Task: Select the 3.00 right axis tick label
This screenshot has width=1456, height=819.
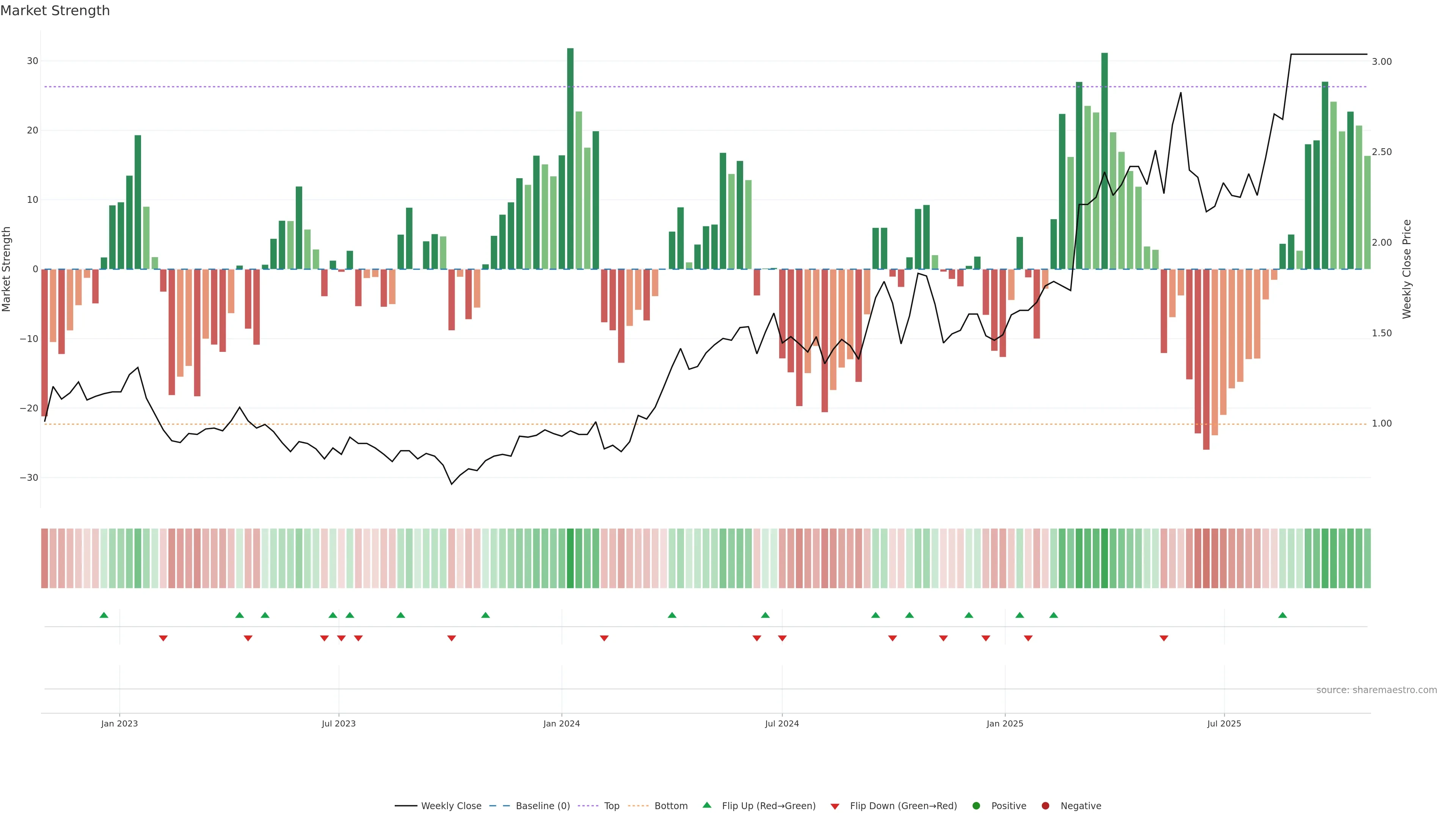Action: (x=1381, y=61)
